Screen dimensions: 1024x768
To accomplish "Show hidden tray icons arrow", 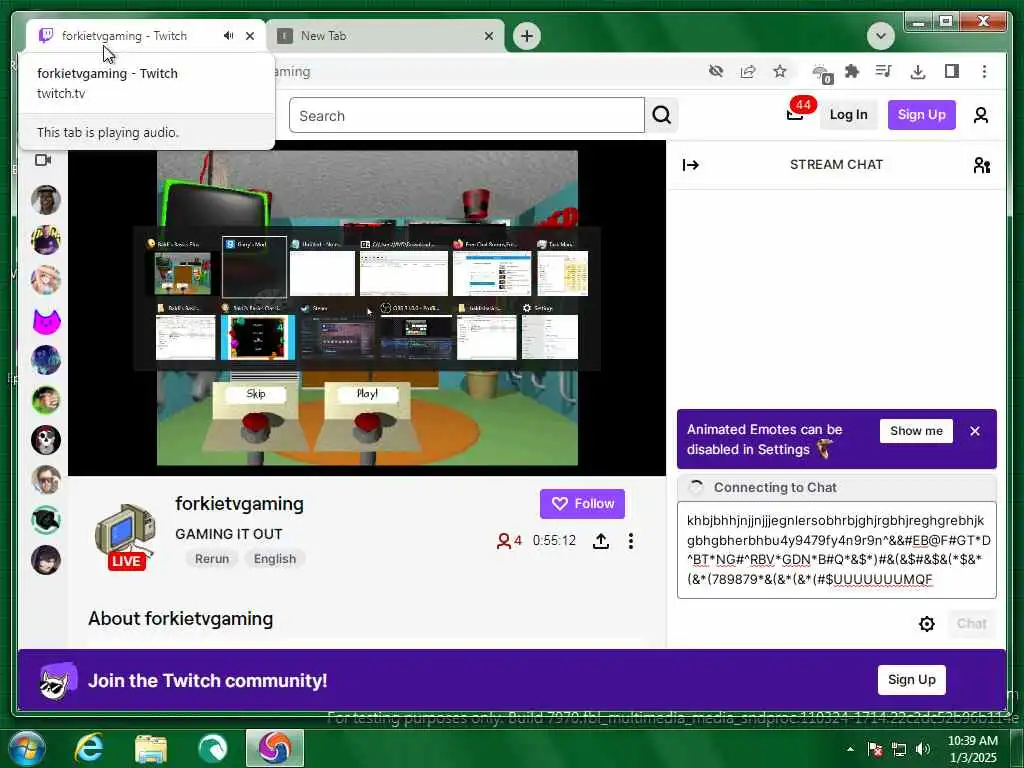I will coord(850,749).
